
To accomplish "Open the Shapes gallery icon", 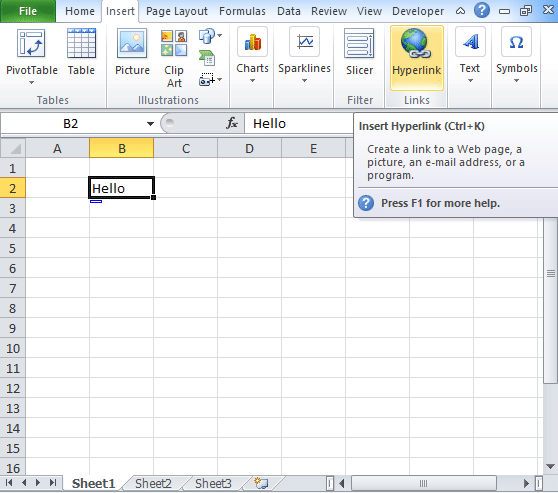I will [x=206, y=36].
